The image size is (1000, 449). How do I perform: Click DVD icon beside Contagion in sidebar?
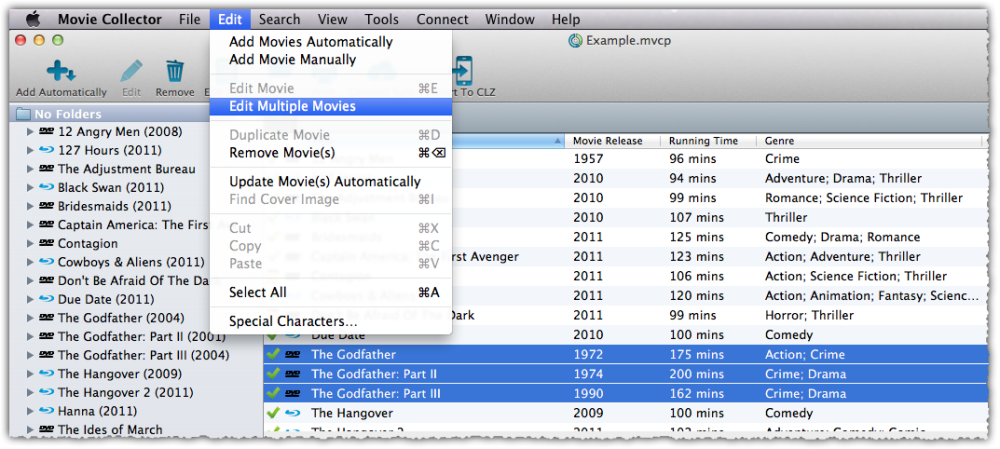click(x=47, y=244)
